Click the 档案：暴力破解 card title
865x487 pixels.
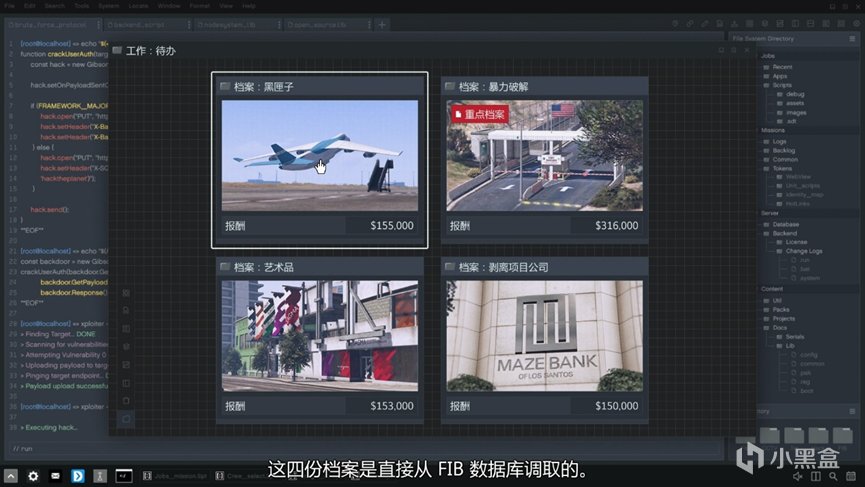pyautogui.click(x=493, y=87)
